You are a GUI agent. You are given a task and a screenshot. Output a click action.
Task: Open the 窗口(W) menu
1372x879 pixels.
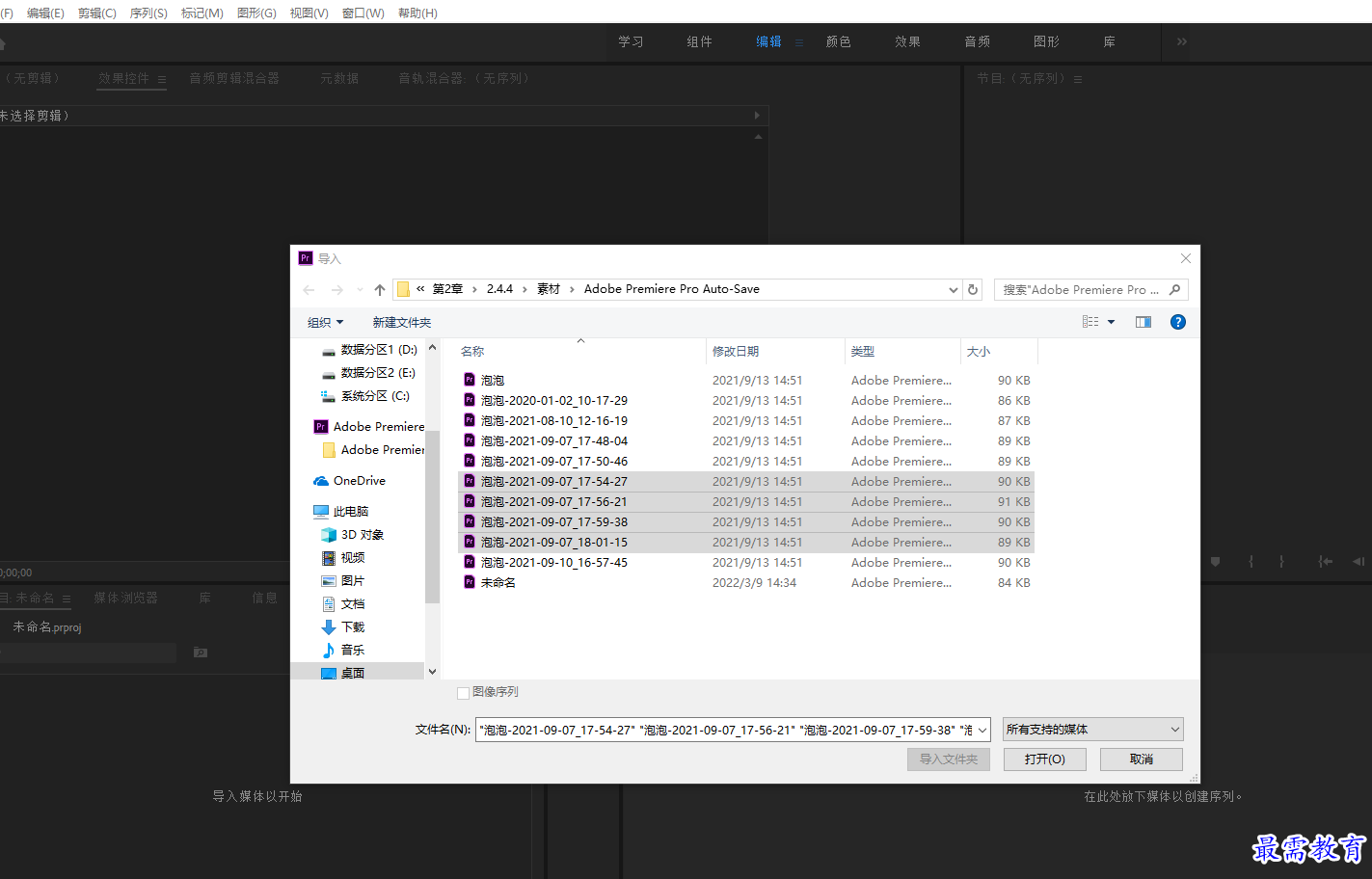(363, 13)
